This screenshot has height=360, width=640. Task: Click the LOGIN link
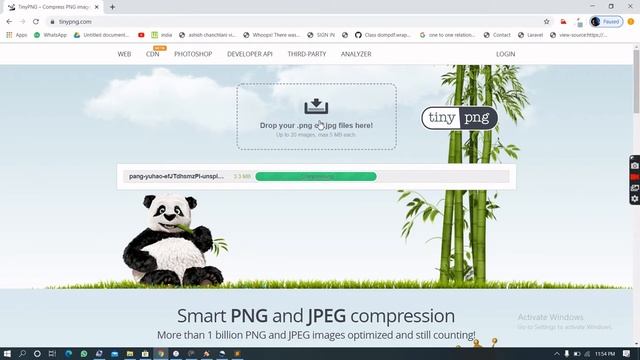point(505,54)
